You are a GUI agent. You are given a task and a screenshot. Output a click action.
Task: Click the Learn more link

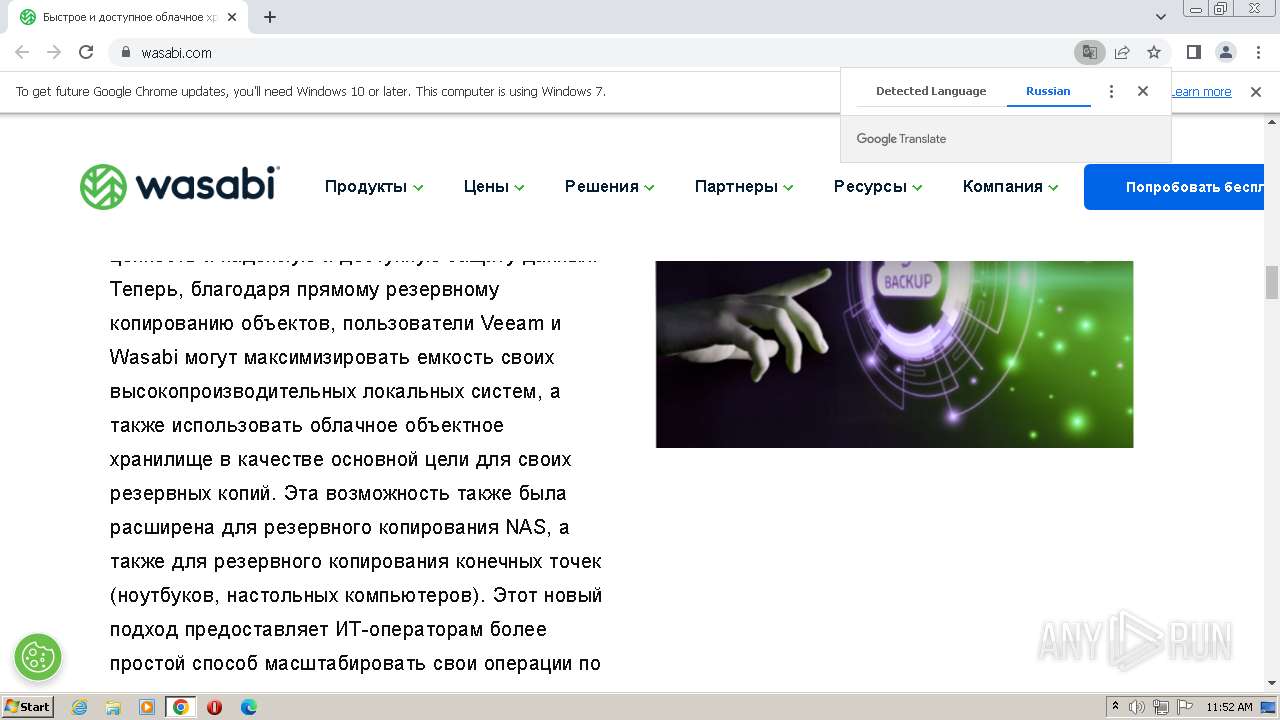[x=1201, y=92]
